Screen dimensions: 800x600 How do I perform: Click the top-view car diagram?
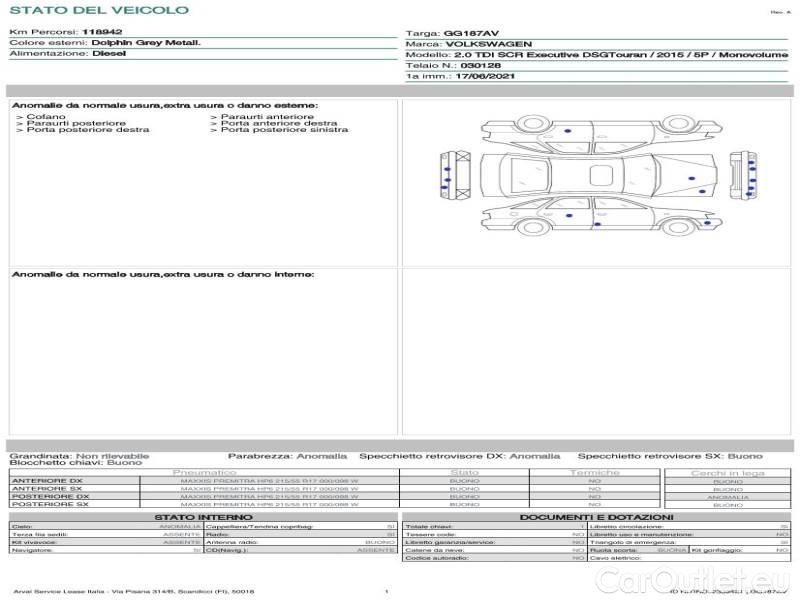tap(599, 175)
